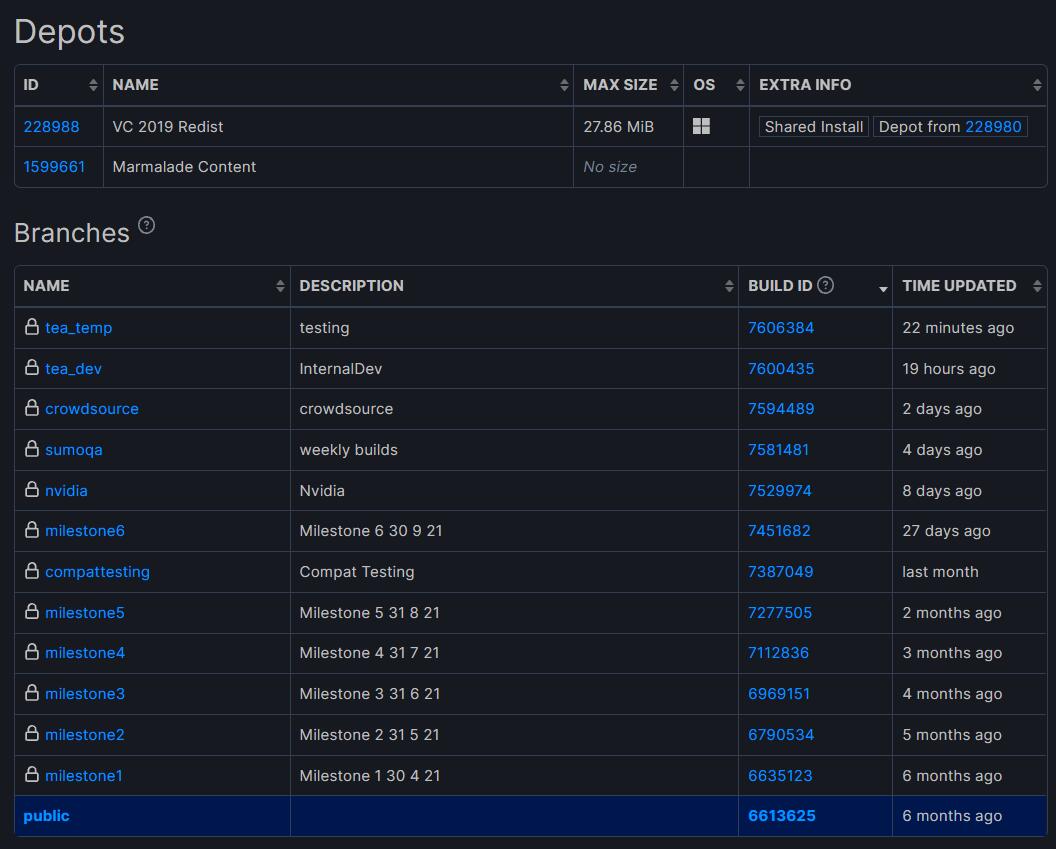
Task: Sort depots by Max Size column
Action: tap(627, 85)
